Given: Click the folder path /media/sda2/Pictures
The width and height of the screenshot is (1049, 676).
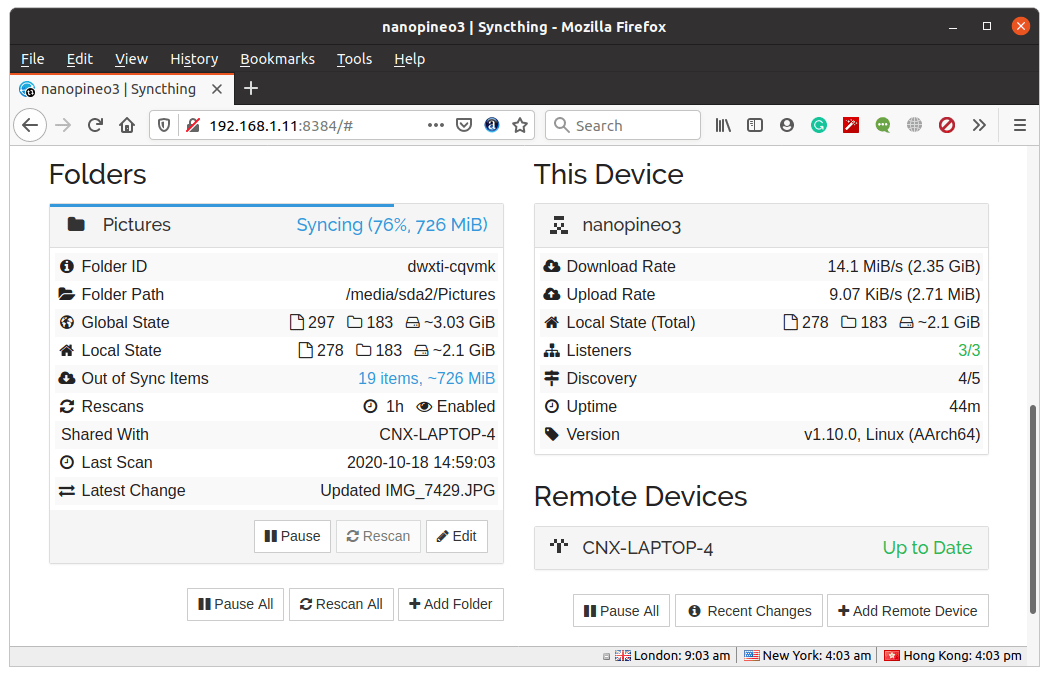Looking at the screenshot, I should click(420, 294).
